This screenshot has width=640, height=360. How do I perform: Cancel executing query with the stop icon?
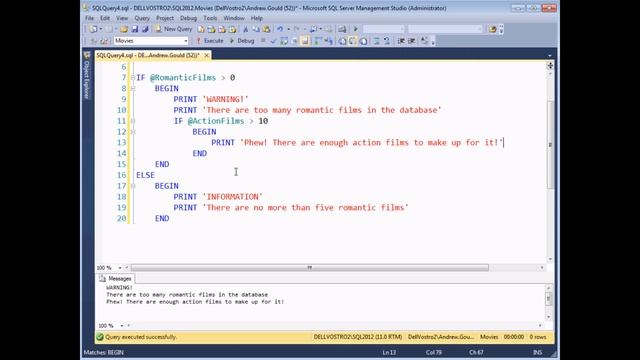[263, 41]
